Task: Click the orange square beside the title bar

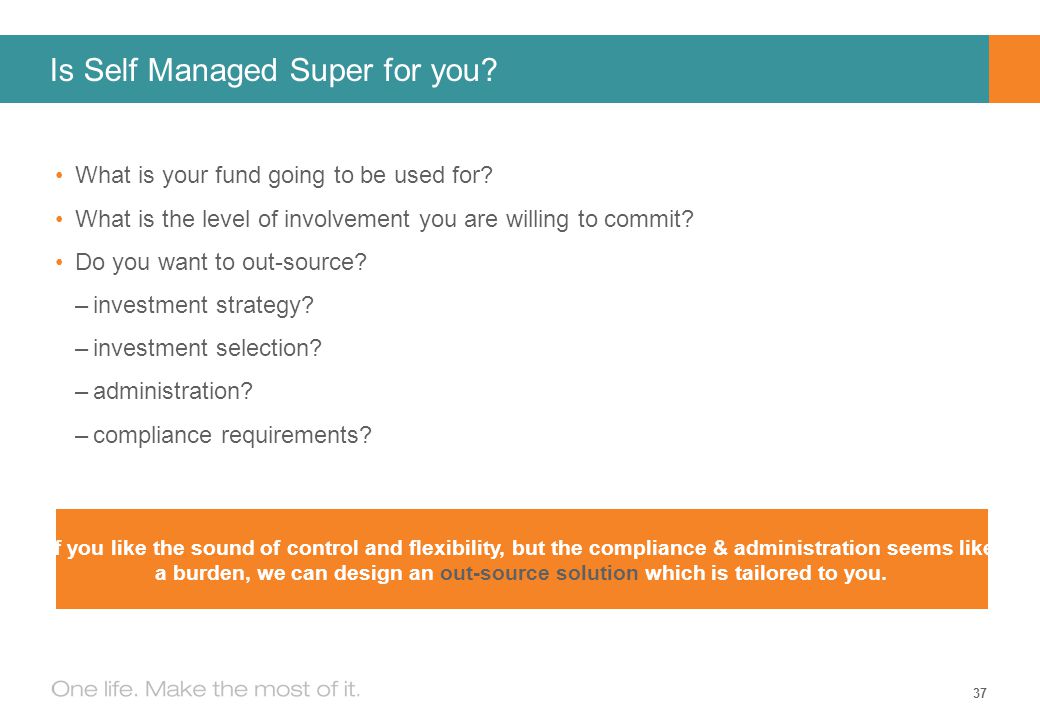Action: 1014,69
